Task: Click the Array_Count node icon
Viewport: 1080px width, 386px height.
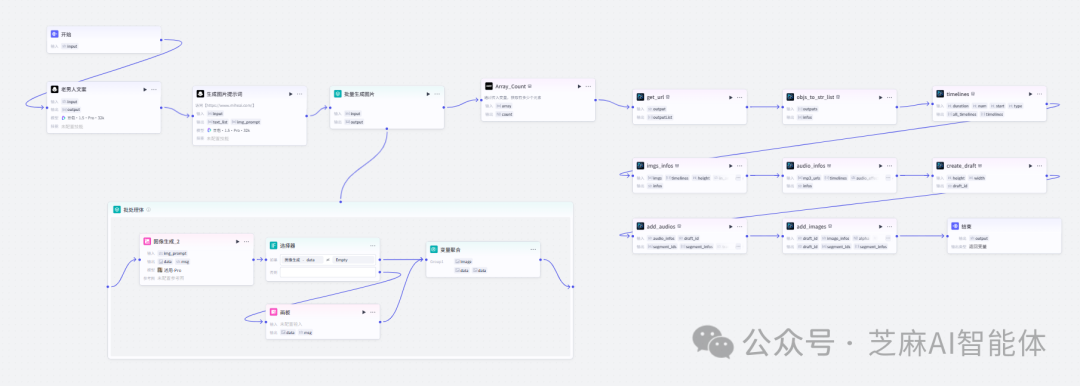Action: (x=488, y=86)
